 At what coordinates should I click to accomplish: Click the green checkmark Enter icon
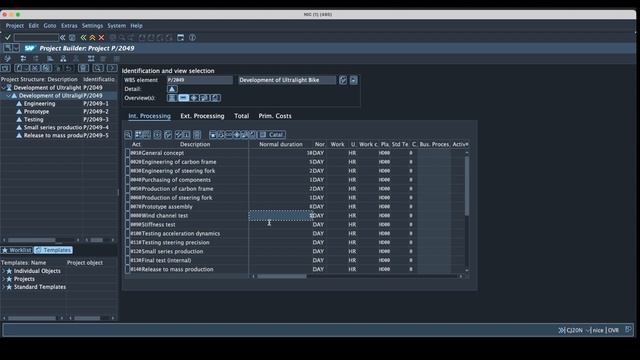(x=8, y=37)
